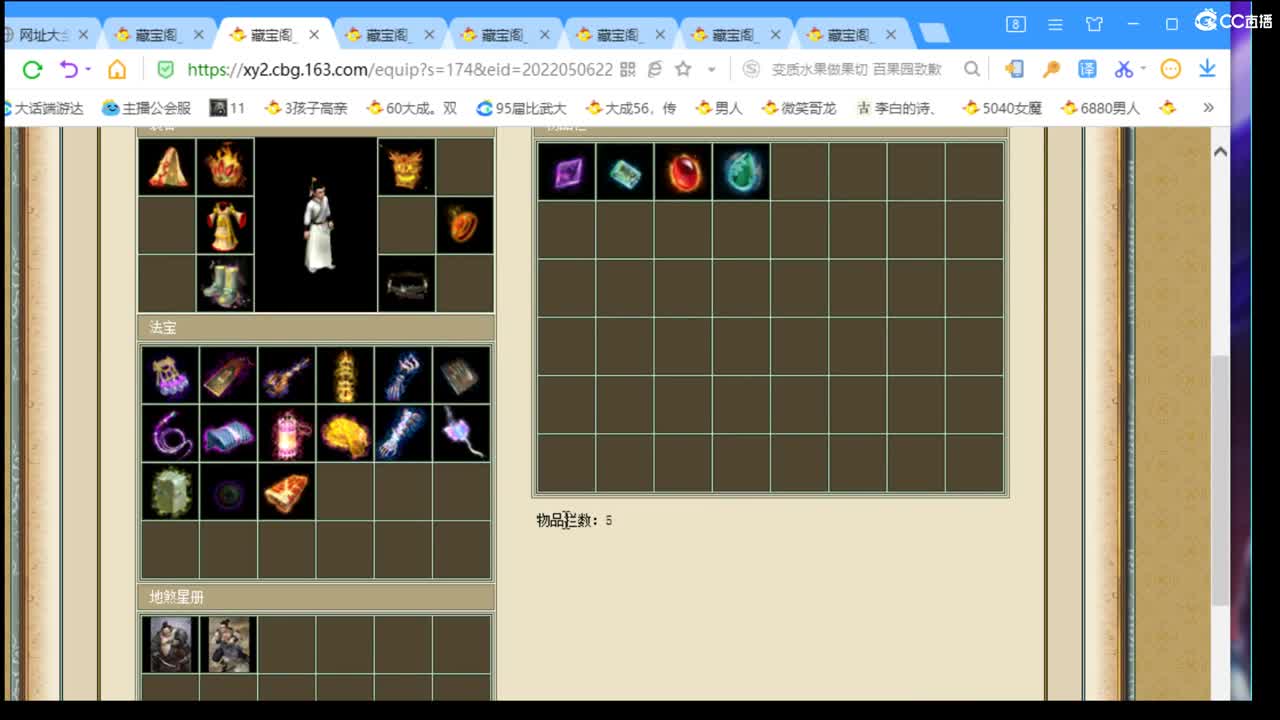Viewport: 1280px width, 720px height.
Task: Select the green jade seal treasure icon
Action: coord(170,491)
